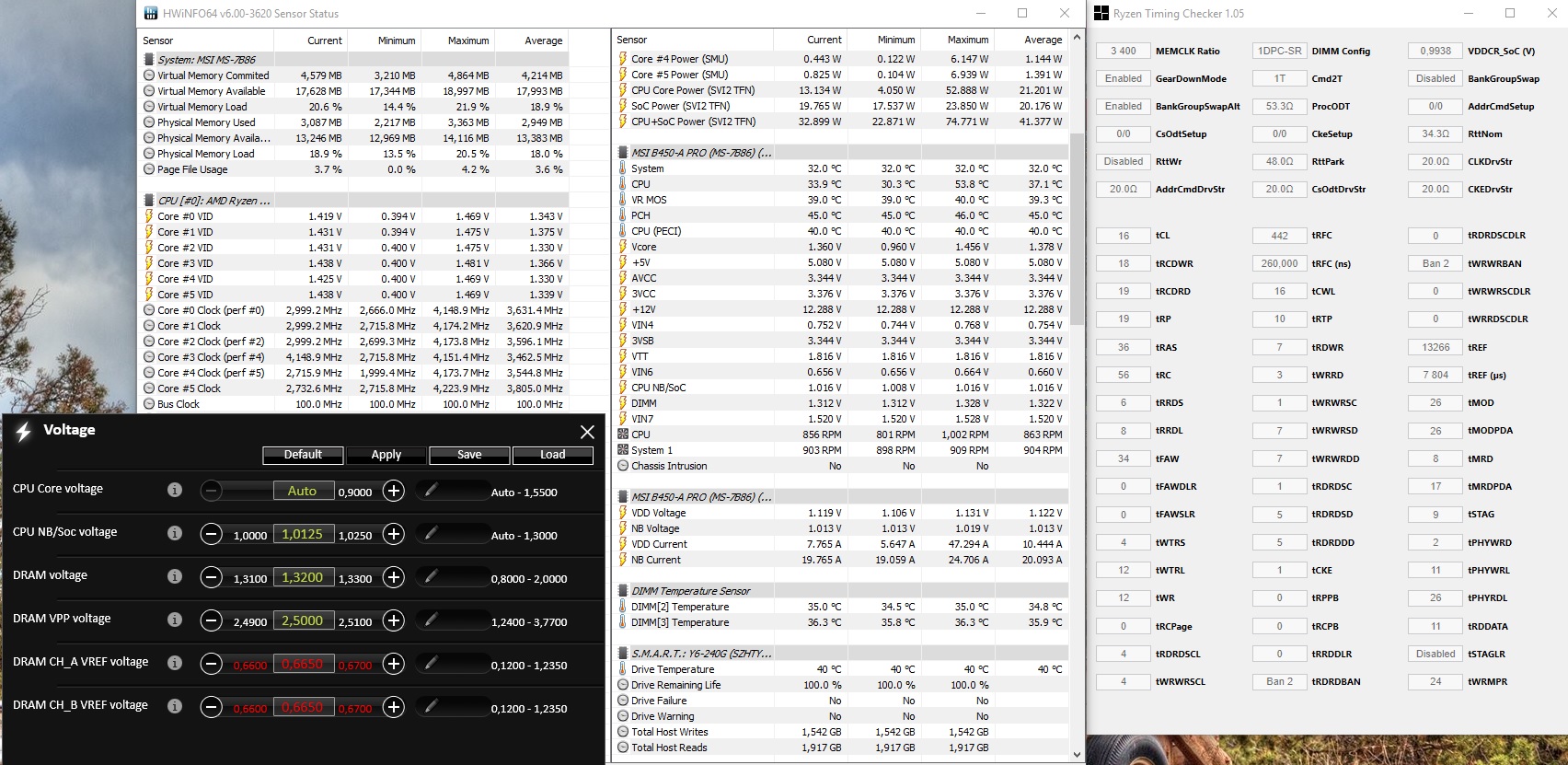Edit CPU NB/Soc voltage with the pencil icon
Screen dimensions: 1568x765
pos(431,534)
